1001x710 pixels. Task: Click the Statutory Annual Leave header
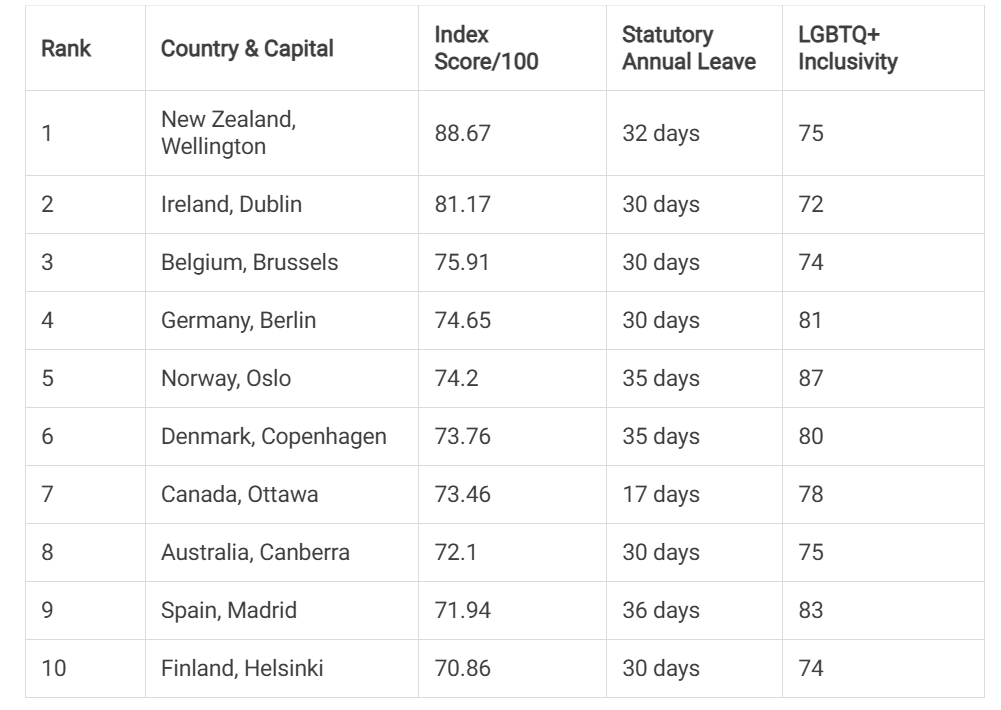[x=689, y=49]
